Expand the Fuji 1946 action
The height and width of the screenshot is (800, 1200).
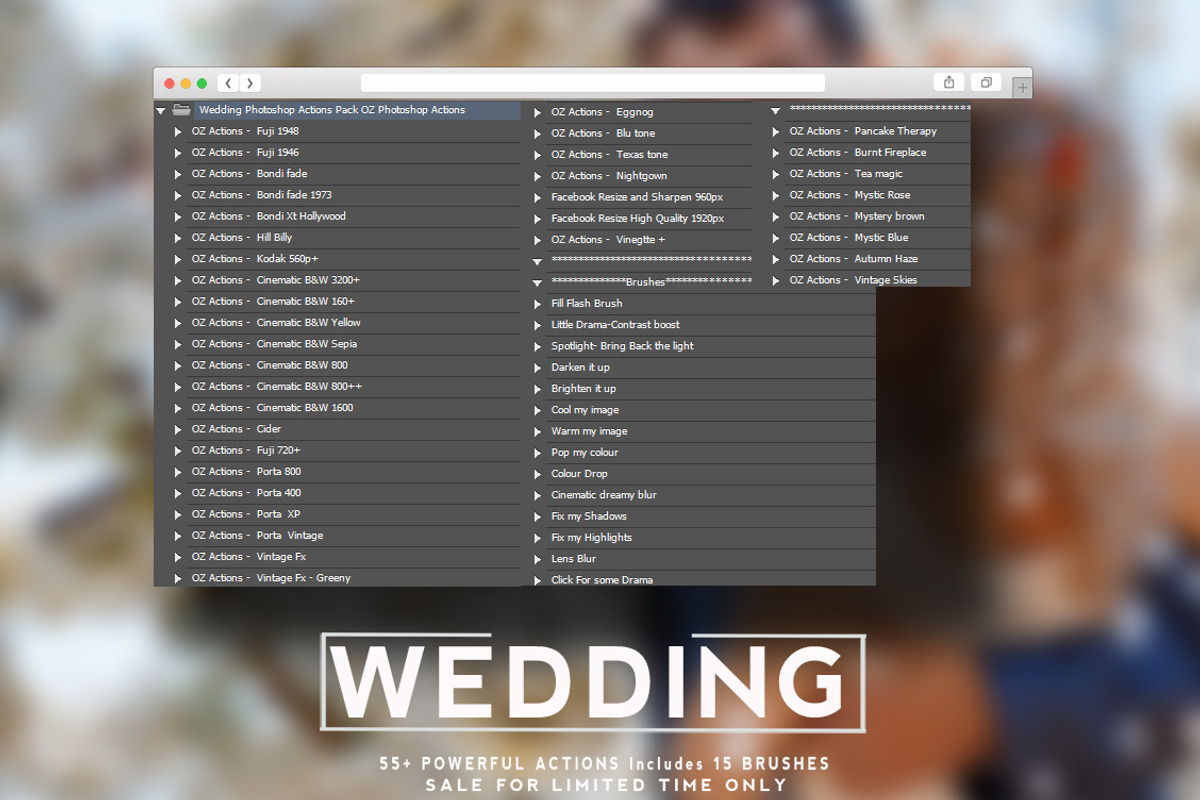pos(178,153)
